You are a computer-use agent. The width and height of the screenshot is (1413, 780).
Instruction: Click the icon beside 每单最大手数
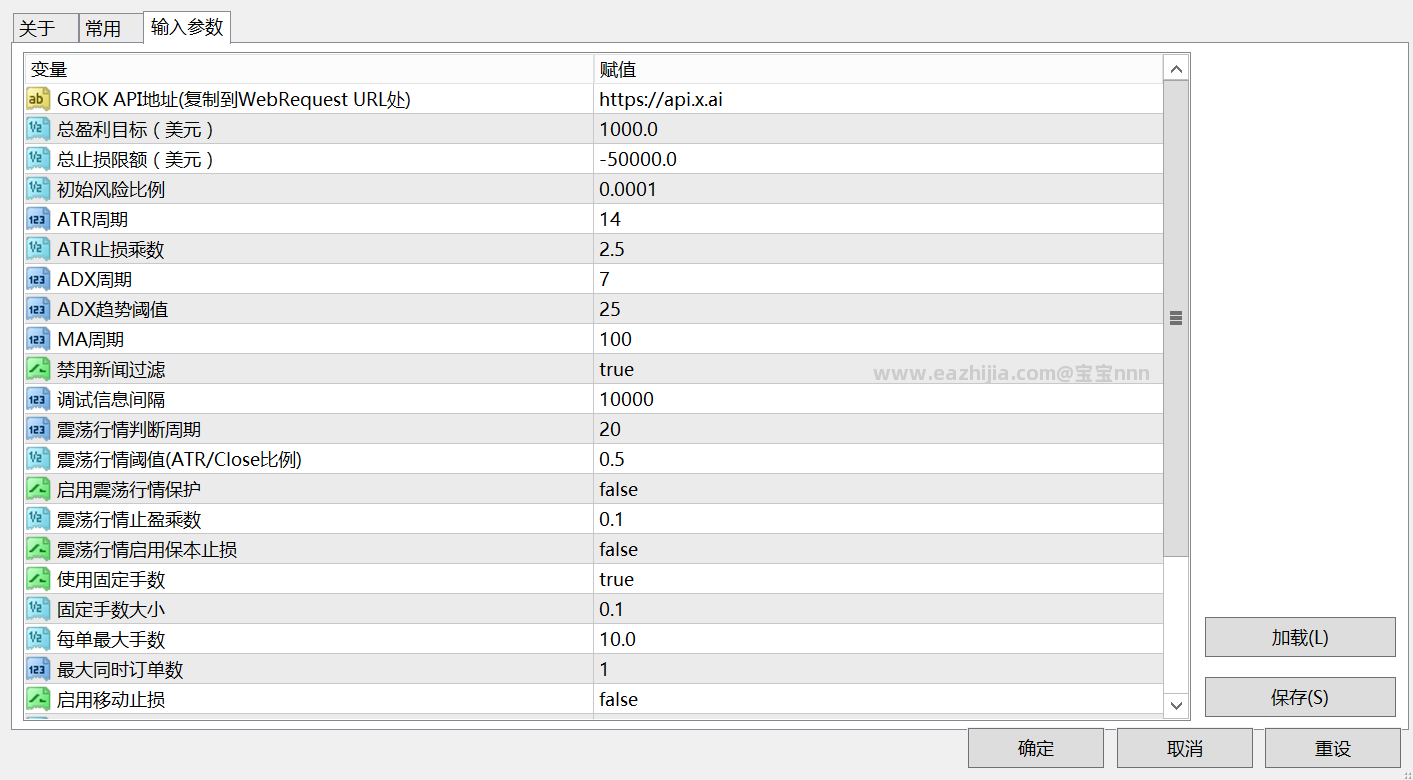(x=38, y=639)
